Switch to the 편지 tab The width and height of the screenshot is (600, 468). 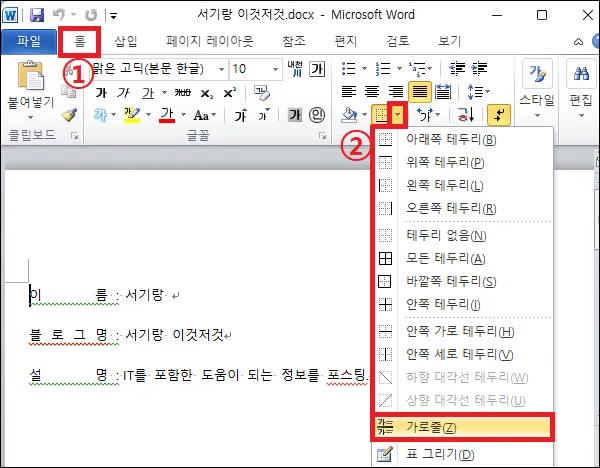pyautogui.click(x=346, y=41)
